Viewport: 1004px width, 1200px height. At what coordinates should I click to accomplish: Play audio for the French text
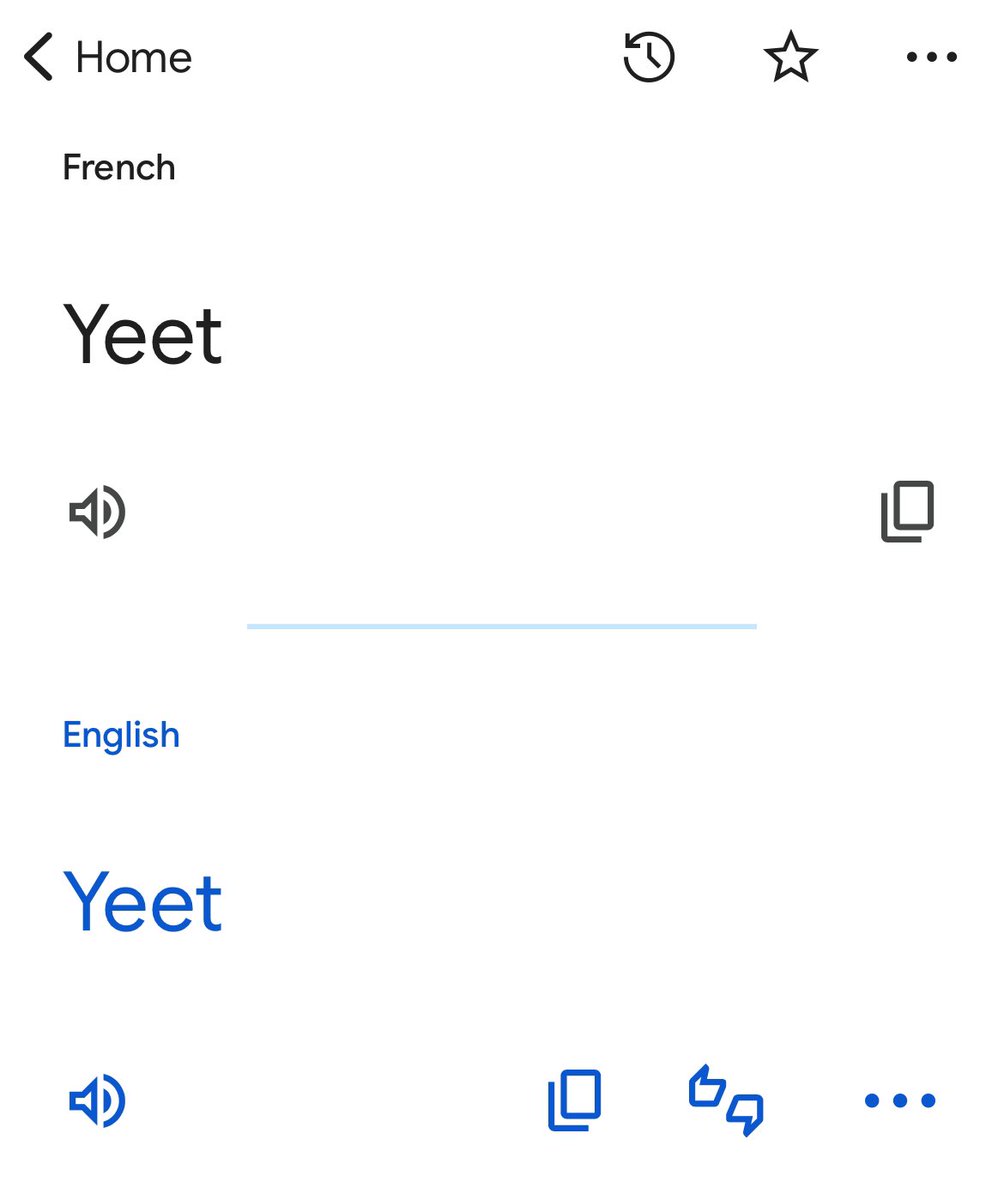(97, 512)
